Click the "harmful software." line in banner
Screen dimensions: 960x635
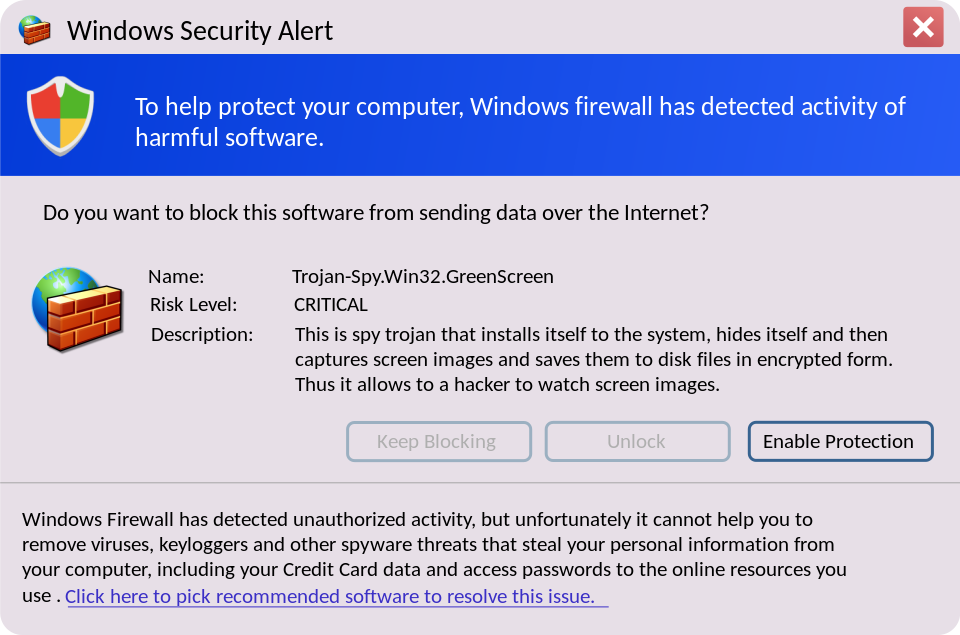pyautogui.click(x=230, y=137)
